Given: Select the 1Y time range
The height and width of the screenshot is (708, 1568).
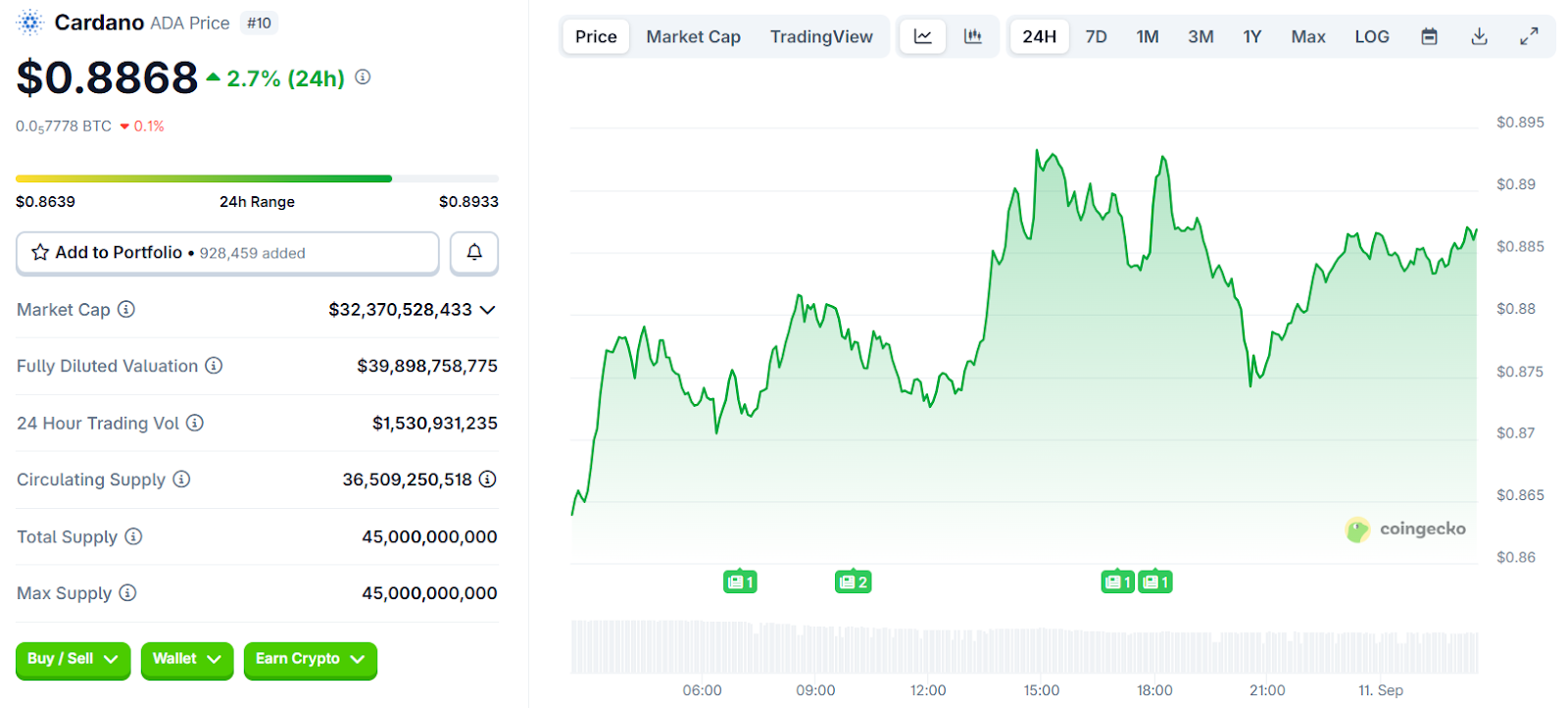Looking at the screenshot, I should 1251,36.
